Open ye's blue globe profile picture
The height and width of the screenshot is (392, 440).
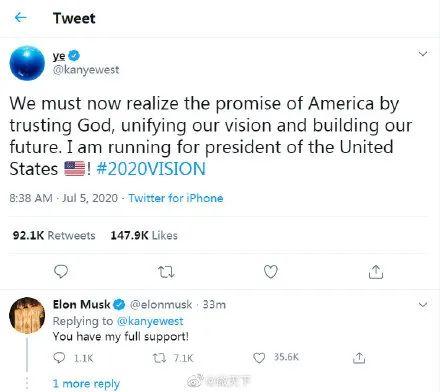[27, 63]
